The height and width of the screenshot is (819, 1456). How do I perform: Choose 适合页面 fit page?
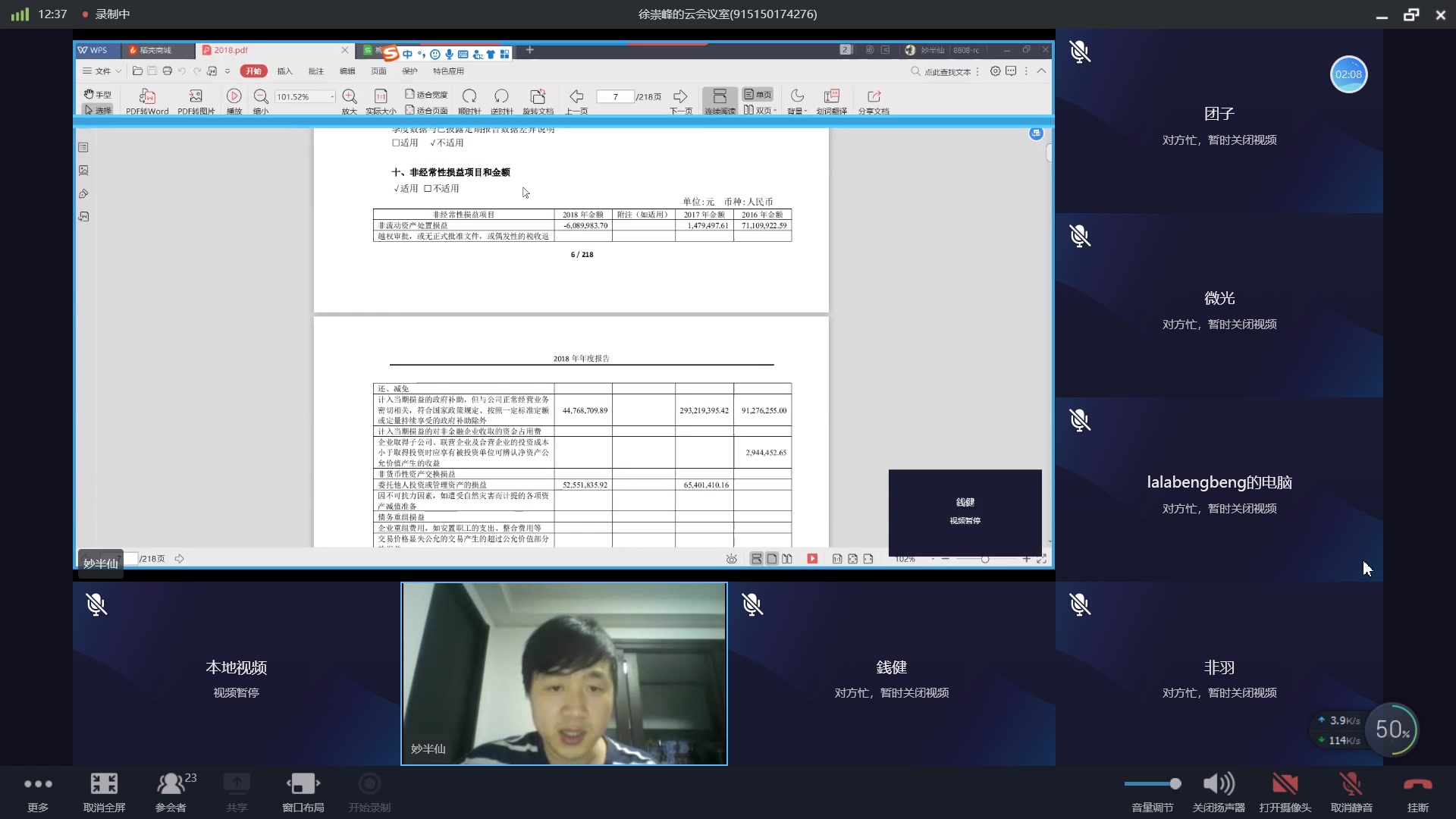426,110
